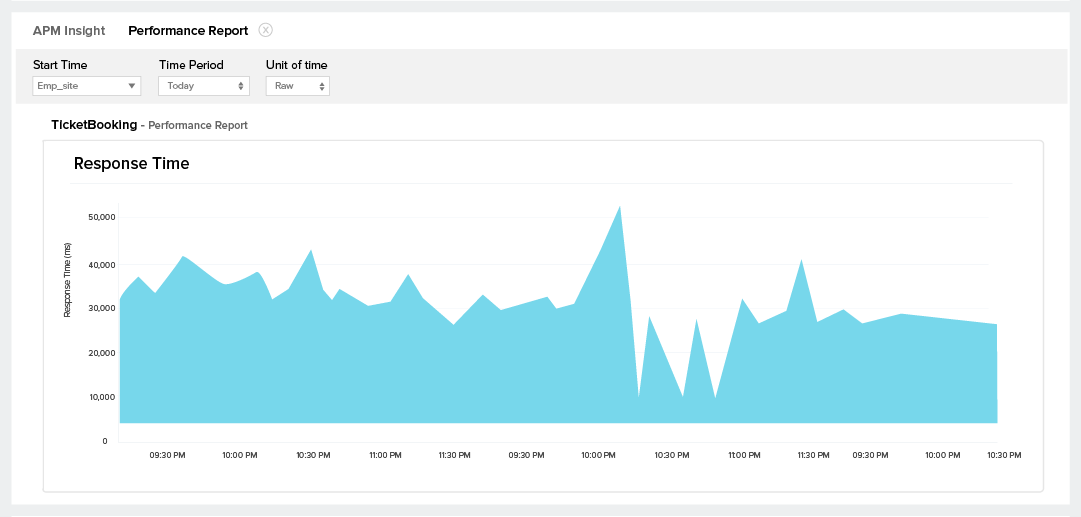1081x517 pixels.
Task: Close the Performance Report tab with the X icon
Action: pyautogui.click(x=266, y=30)
